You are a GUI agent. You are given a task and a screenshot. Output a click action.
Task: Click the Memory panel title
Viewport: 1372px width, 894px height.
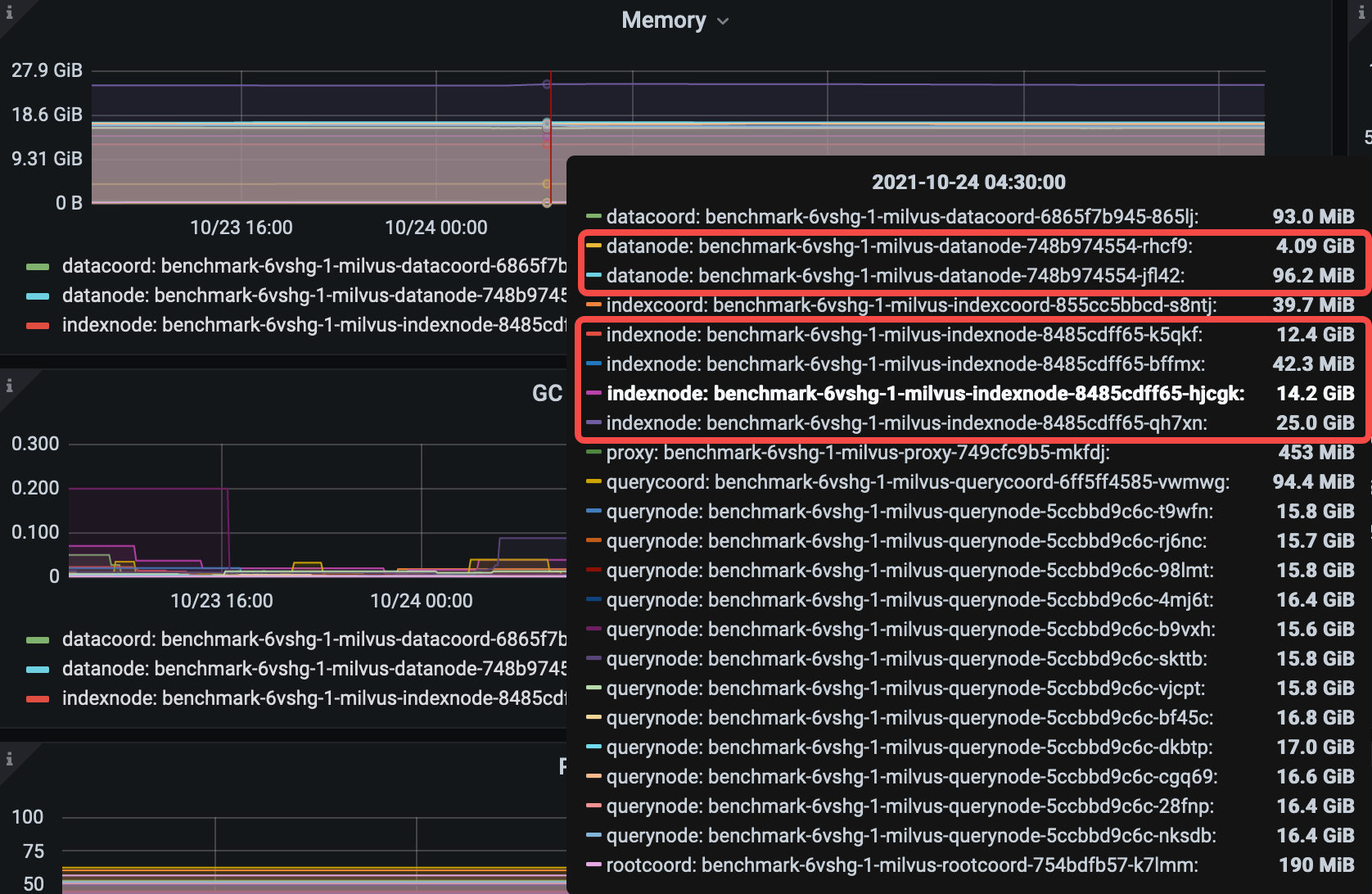point(663,20)
